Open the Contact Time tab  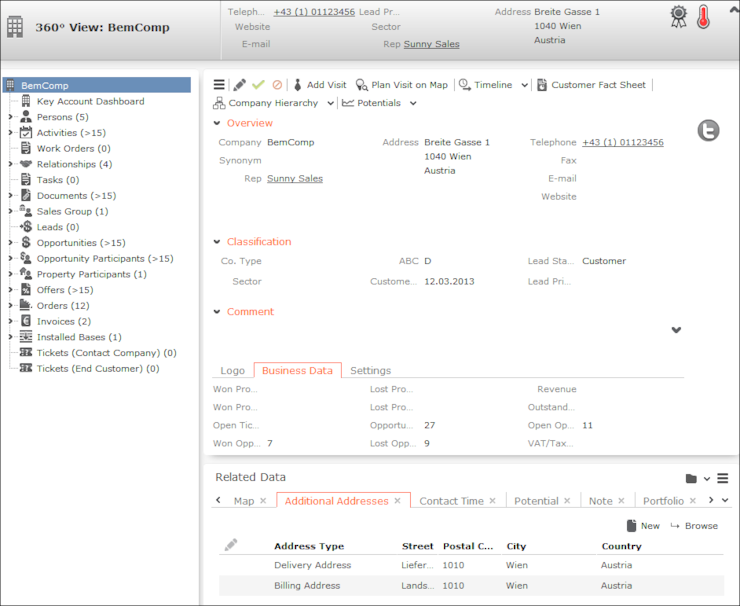coord(452,501)
